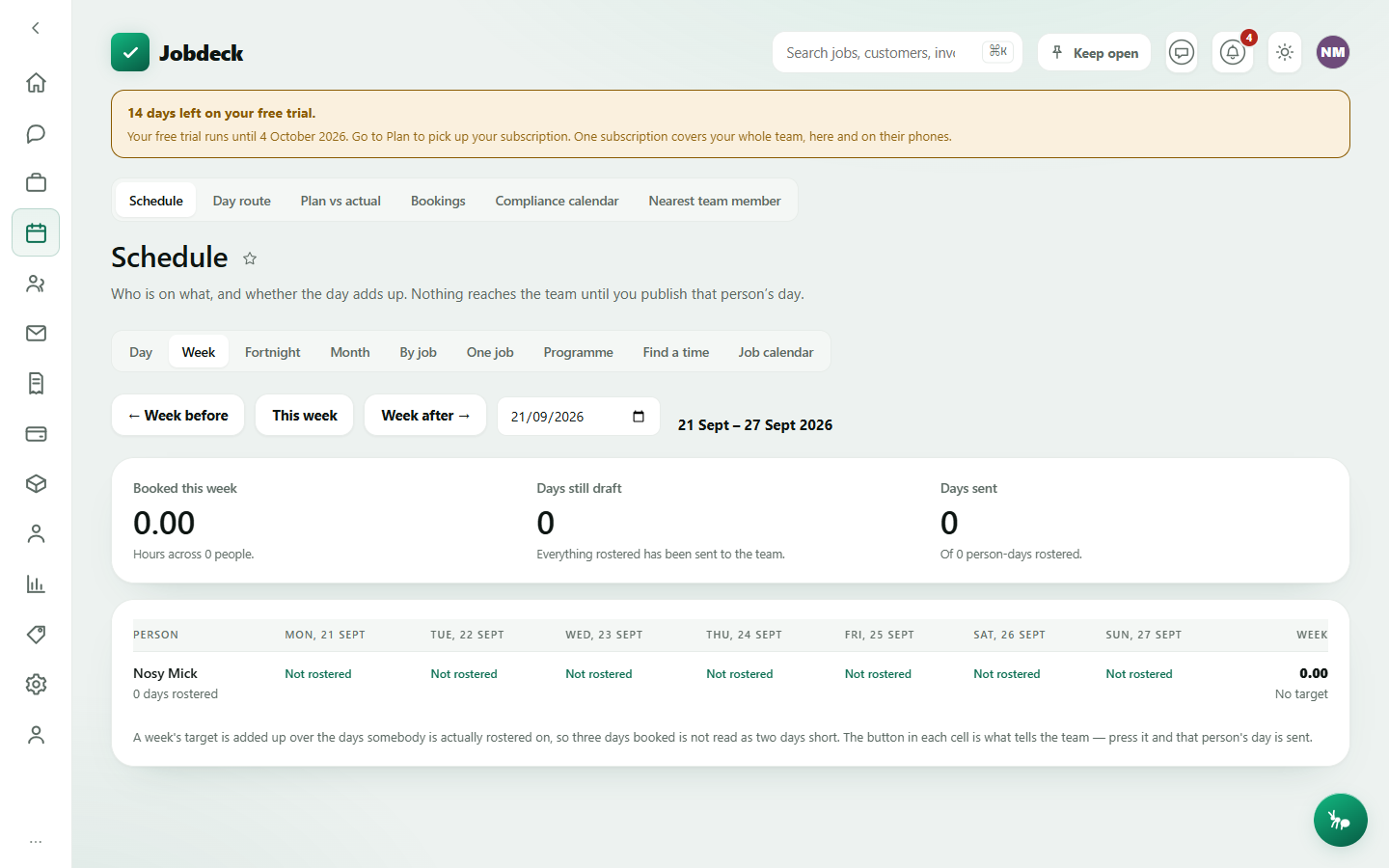The image size is (1389, 868).
Task: Select the Fortnight view
Action: [273, 352]
